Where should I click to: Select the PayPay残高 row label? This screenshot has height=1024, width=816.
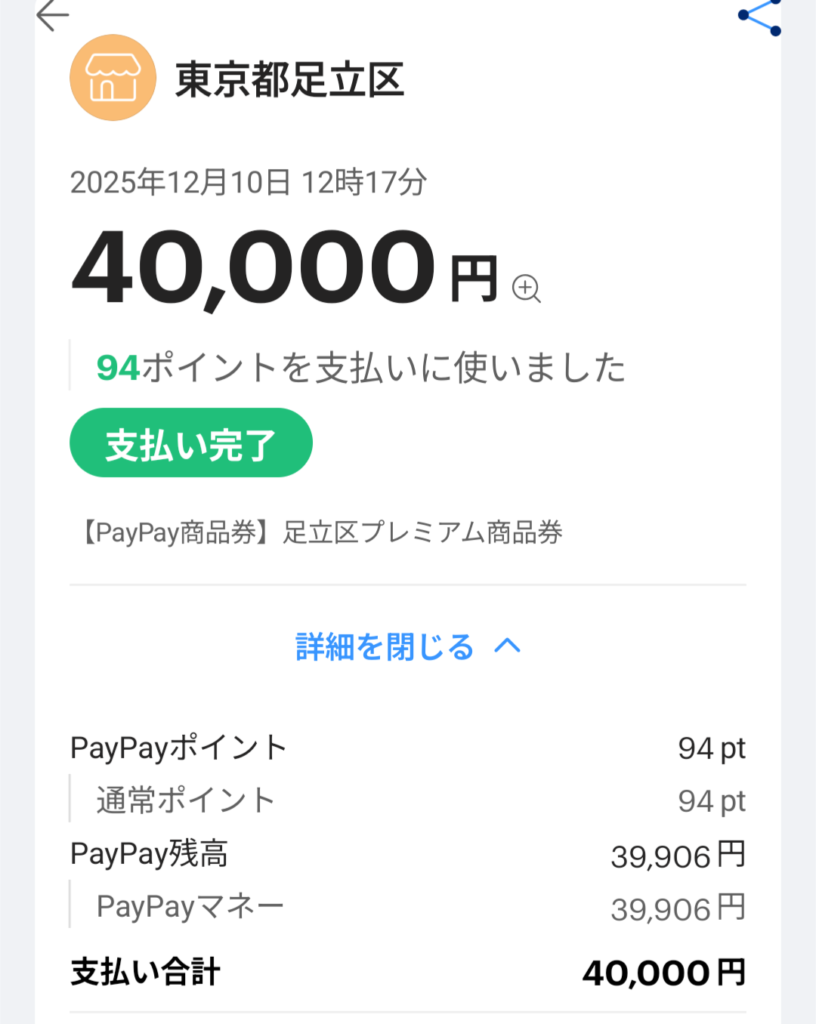tap(149, 854)
